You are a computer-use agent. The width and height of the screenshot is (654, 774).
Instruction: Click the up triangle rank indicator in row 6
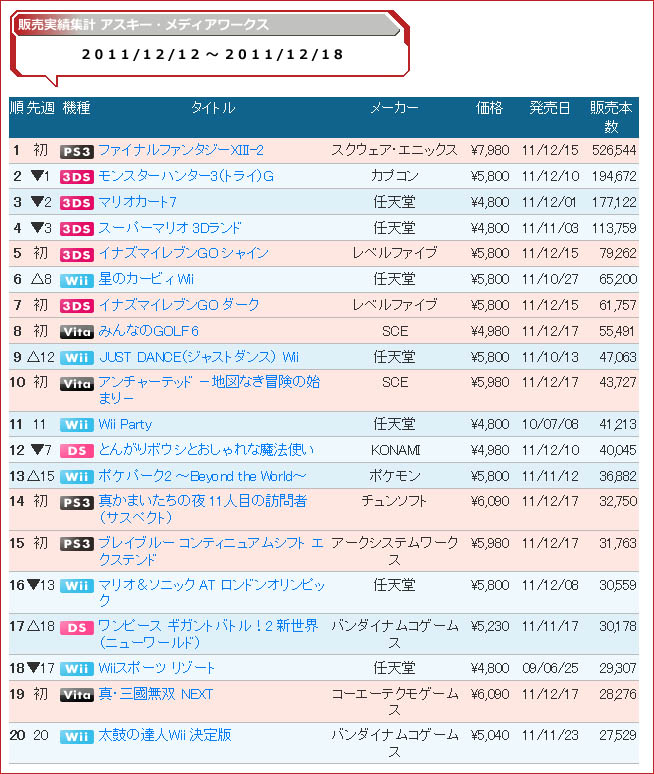pyautogui.click(x=37, y=279)
